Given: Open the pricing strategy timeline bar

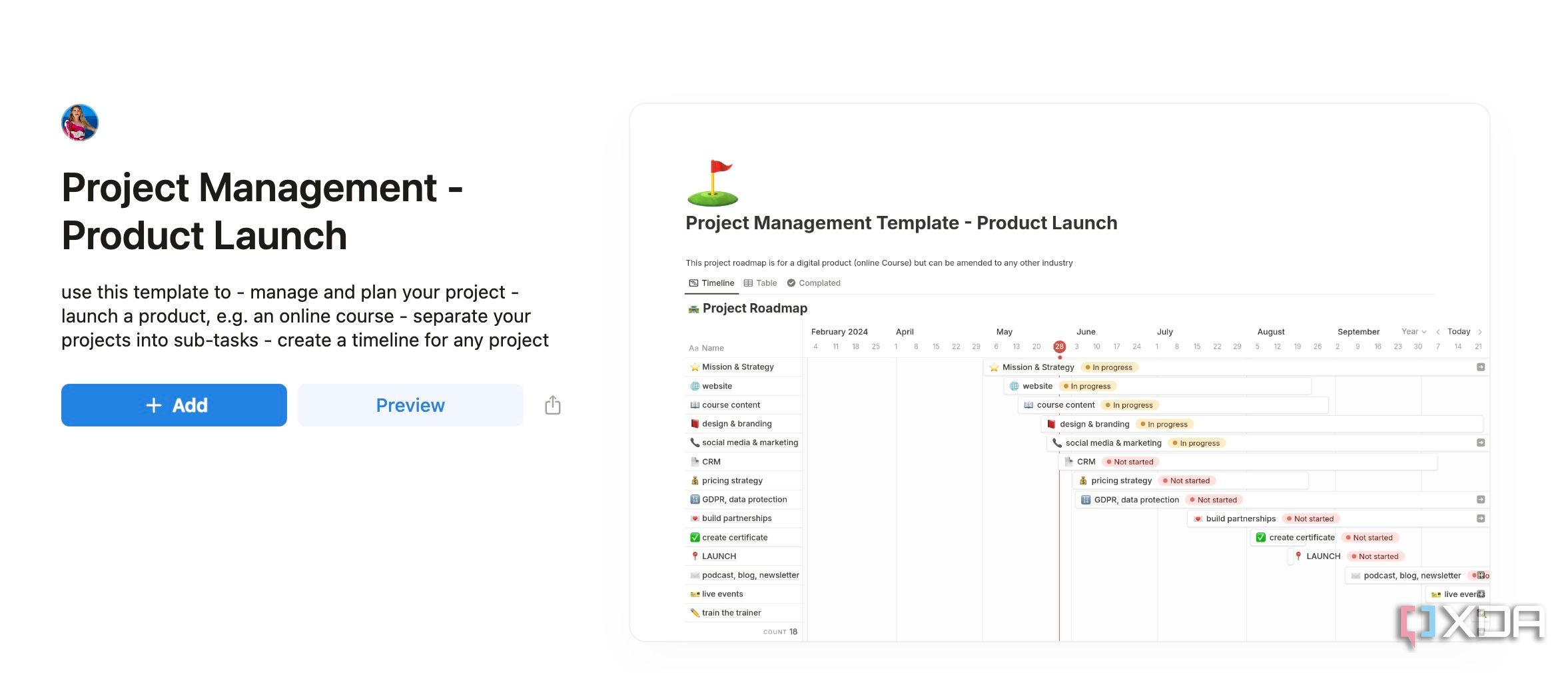Looking at the screenshot, I should 1190,480.
